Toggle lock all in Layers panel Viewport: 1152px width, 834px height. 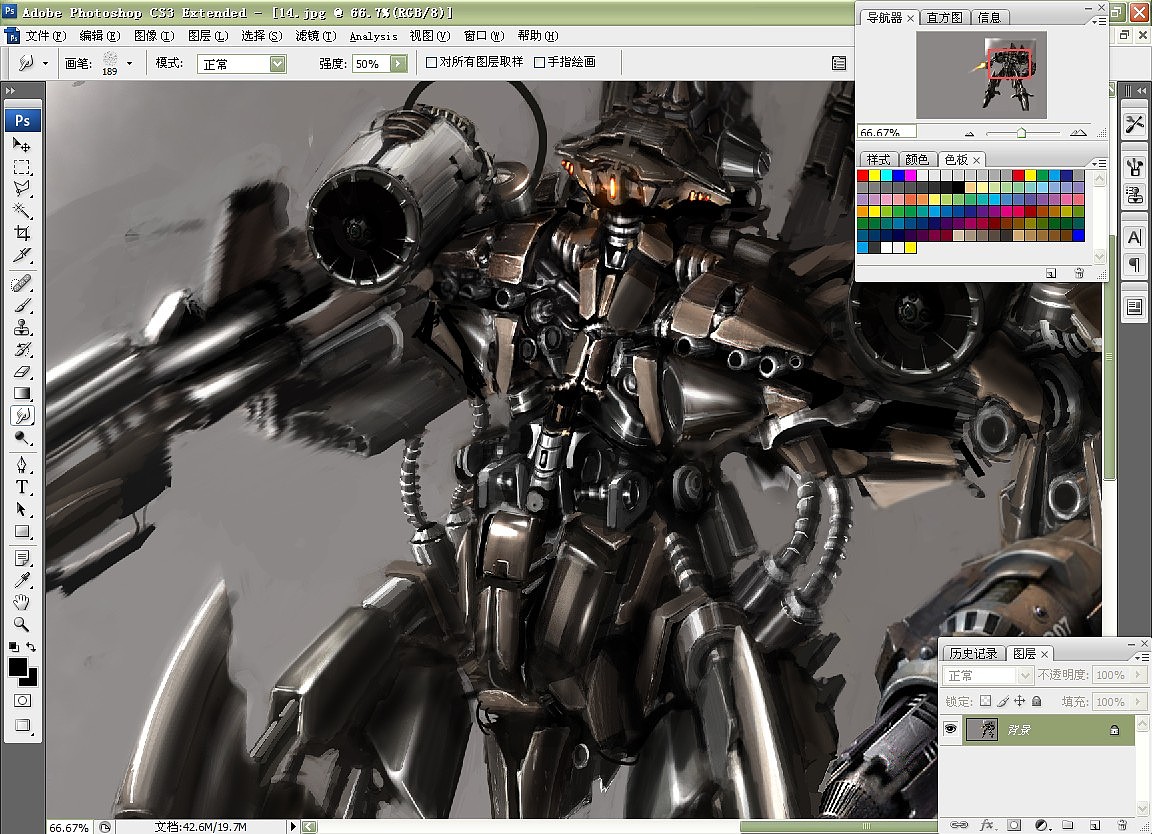tap(1036, 701)
